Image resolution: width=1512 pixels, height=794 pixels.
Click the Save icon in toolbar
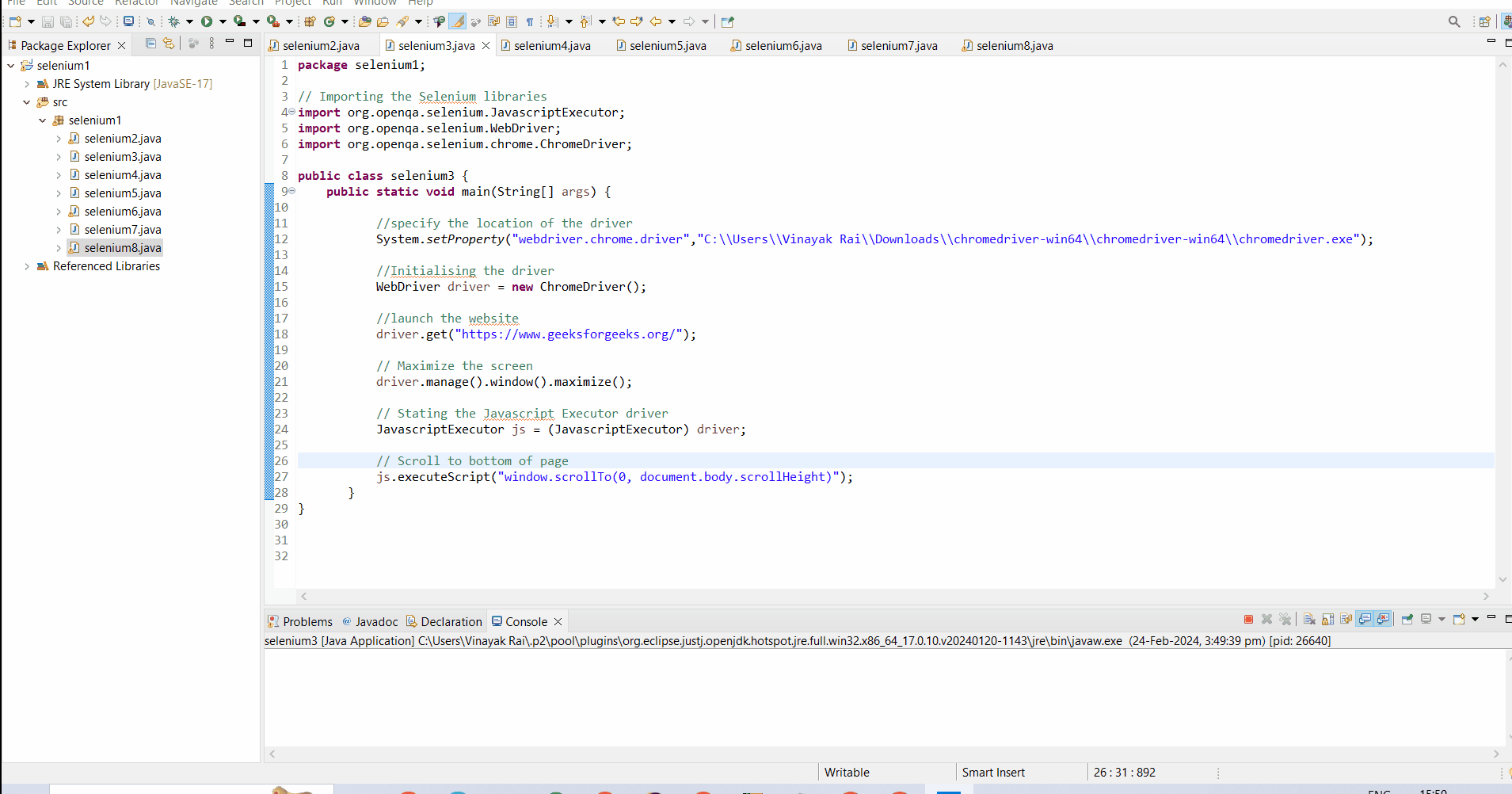click(48, 21)
